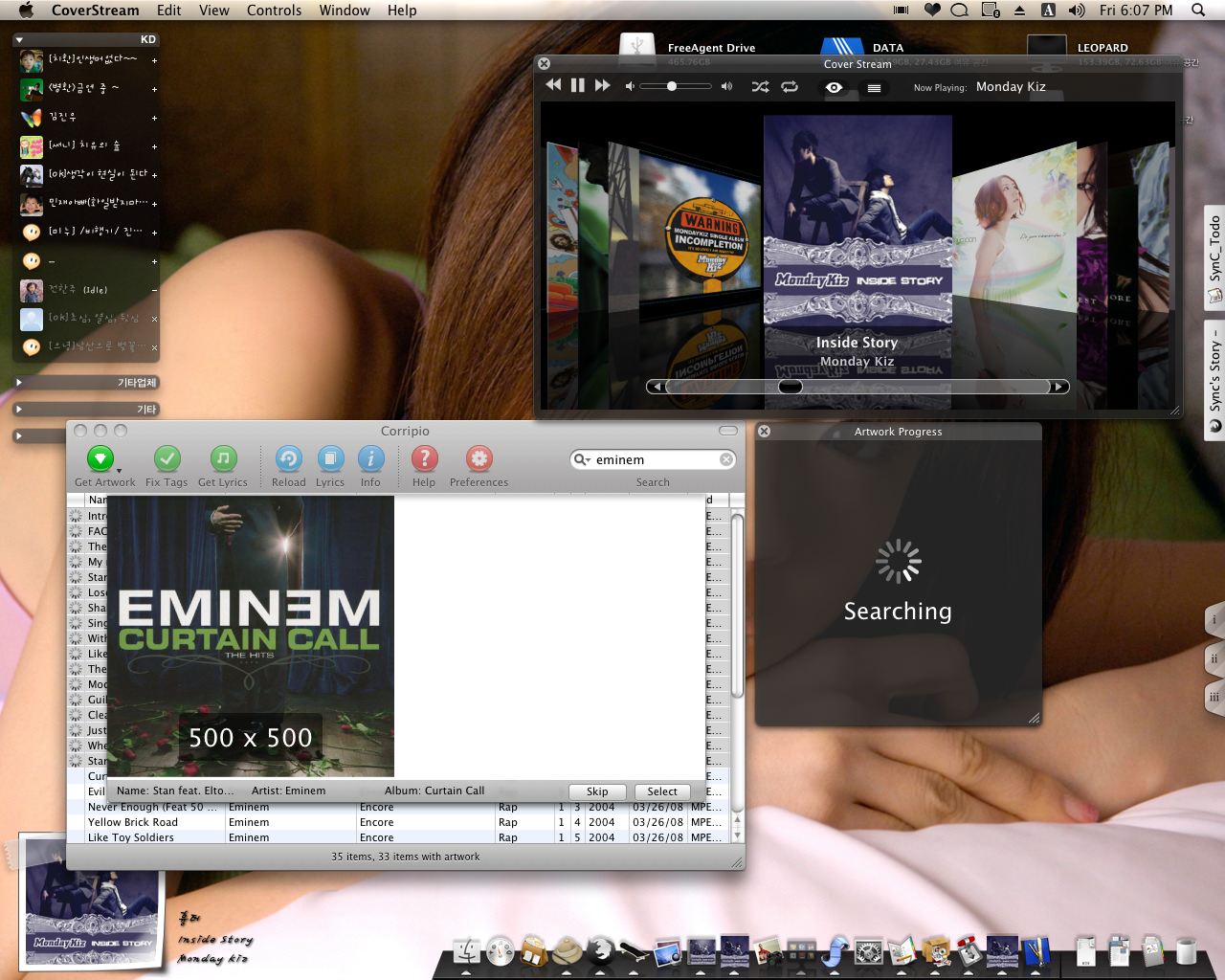Click the red Help question mark icon
This screenshot has width=1225, height=980.
click(x=424, y=458)
